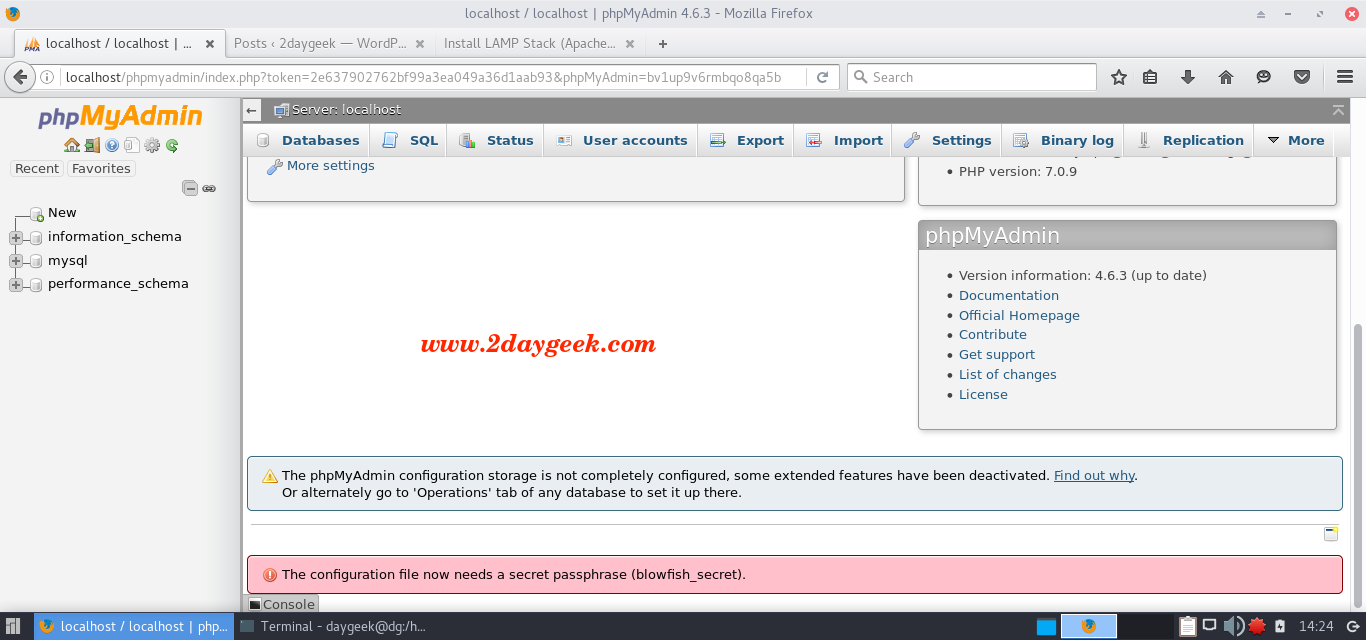Open the taskbar application menu button
The image size is (1366, 640).
pos(14,627)
